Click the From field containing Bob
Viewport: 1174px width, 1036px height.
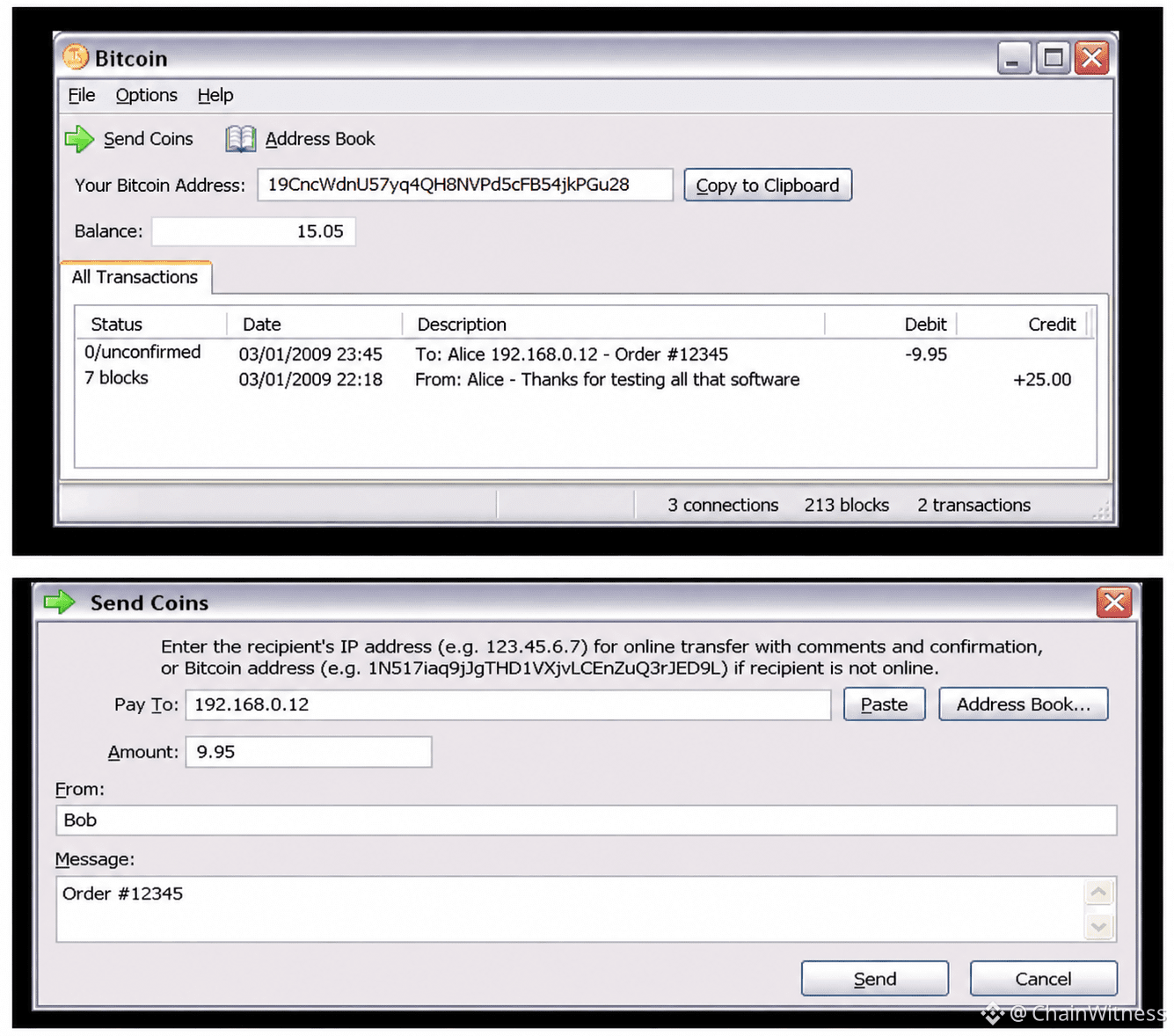tap(586, 820)
